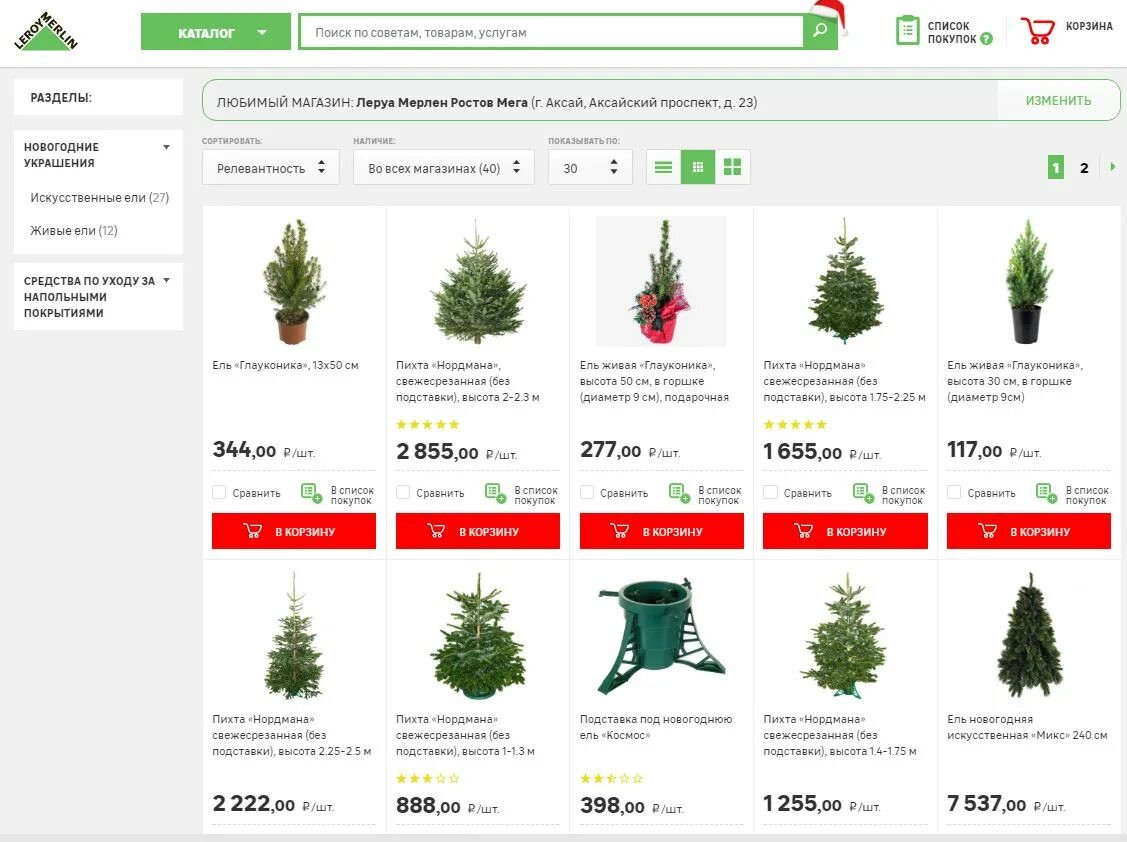Add 277,00 gift Ель to cart

pyautogui.click(x=662, y=531)
